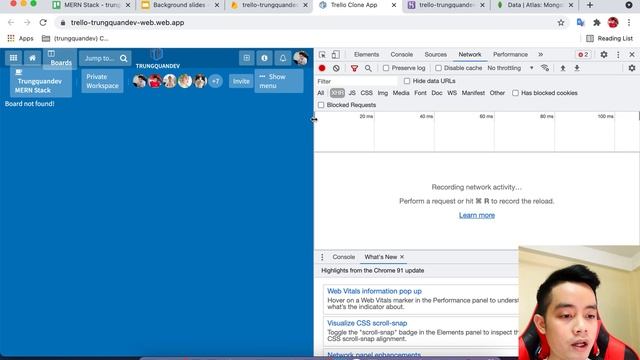Click the Jump to search field
This screenshot has height=360, width=640.
click(x=105, y=58)
